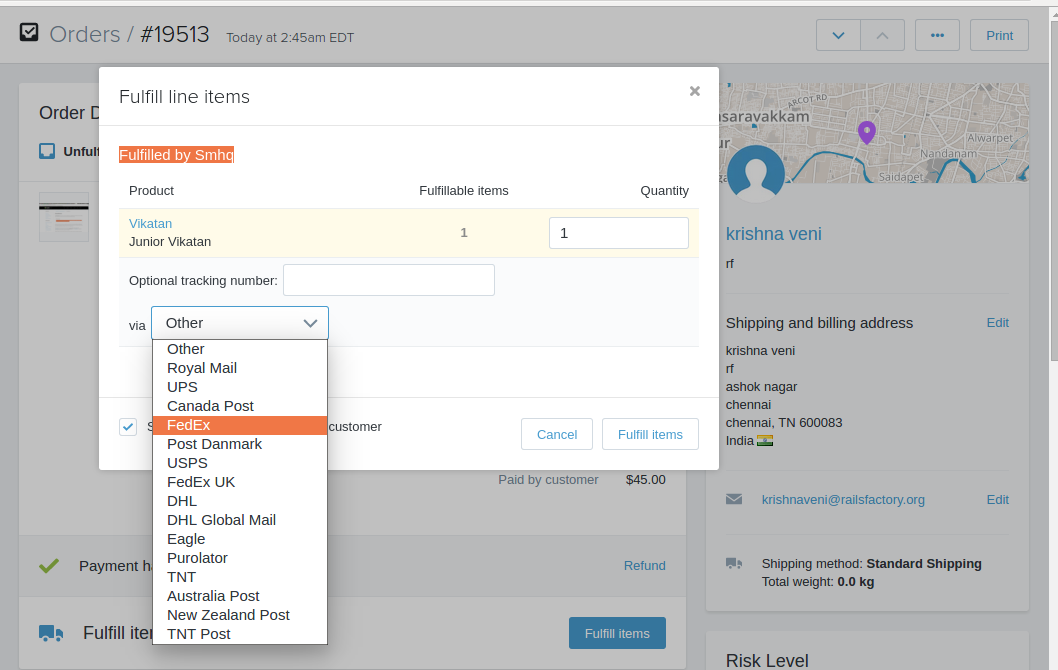Click the purple map location pin
Image resolution: width=1058 pixels, height=670 pixels.
(x=866, y=132)
